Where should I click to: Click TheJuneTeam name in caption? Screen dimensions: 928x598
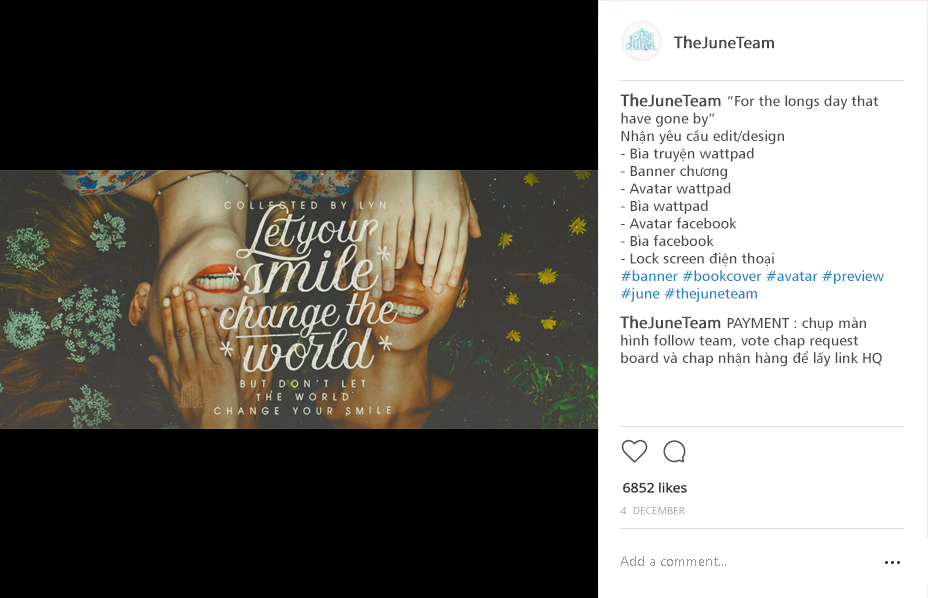tap(671, 101)
